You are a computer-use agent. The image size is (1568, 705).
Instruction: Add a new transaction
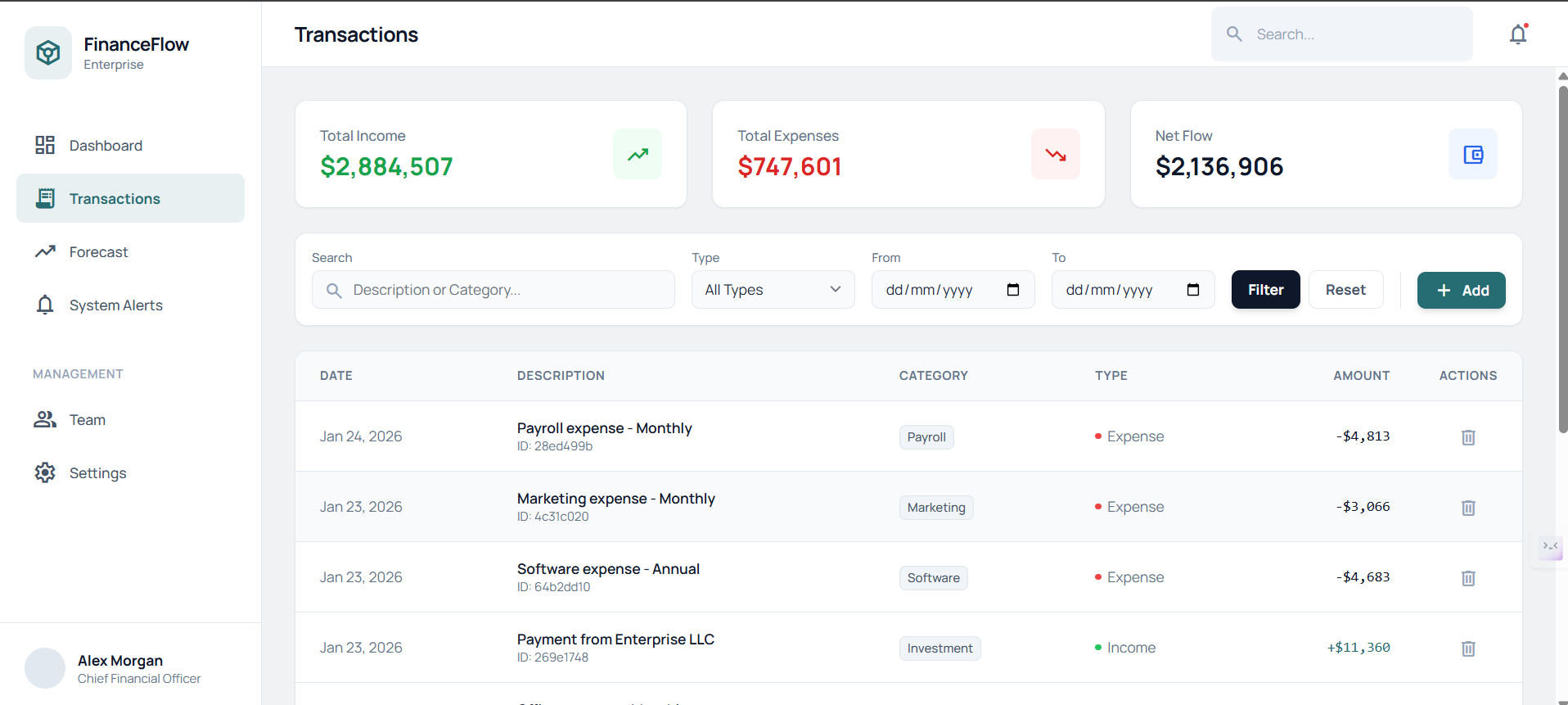click(x=1461, y=290)
